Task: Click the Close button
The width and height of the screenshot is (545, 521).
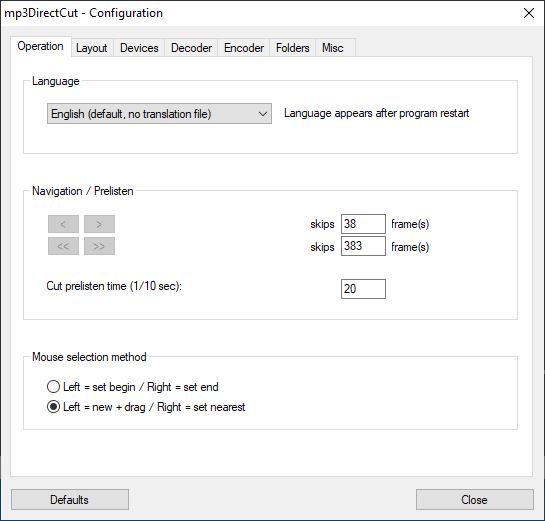Action: pyautogui.click(x=474, y=500)
